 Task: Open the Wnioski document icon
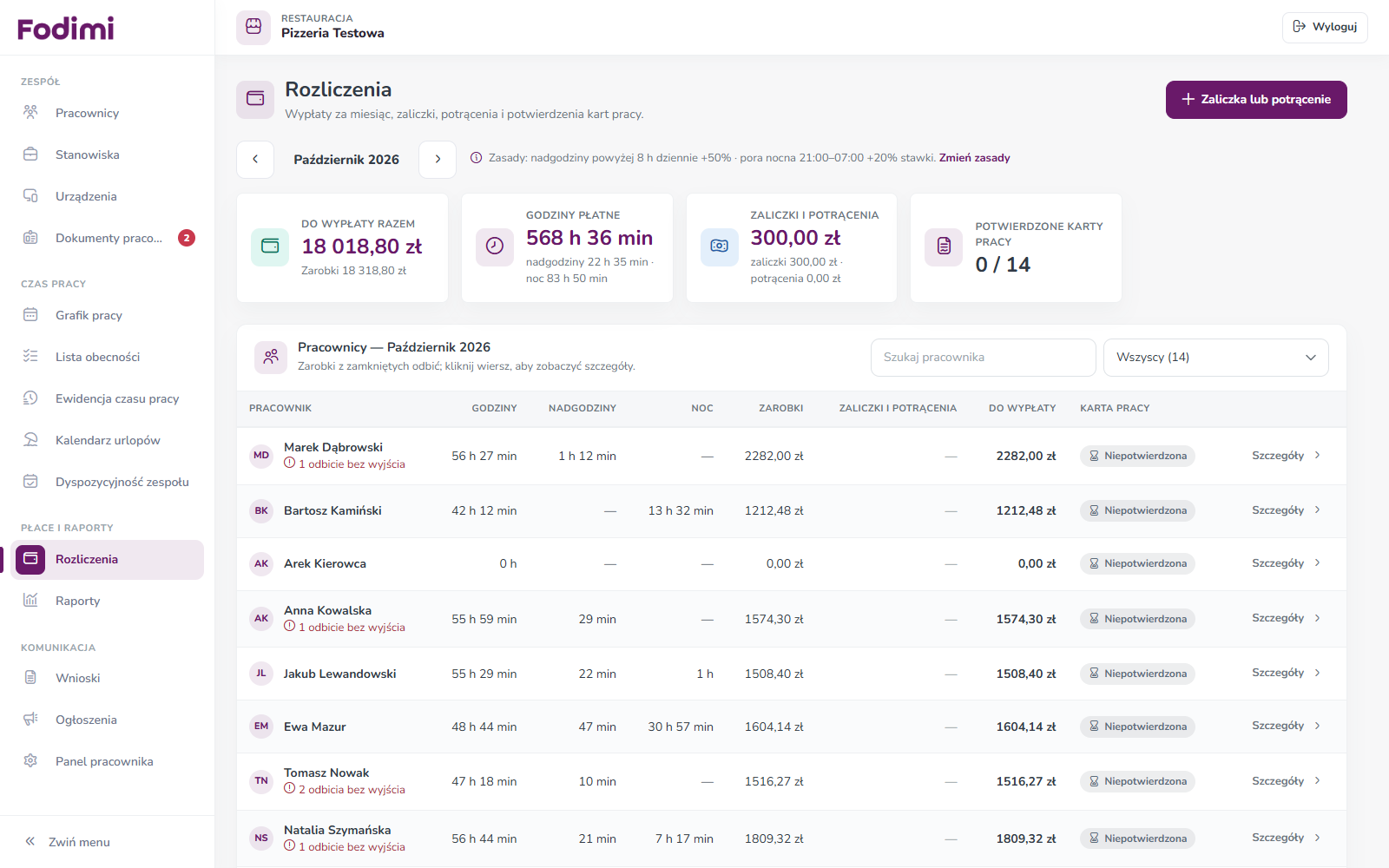tap(30, 678)
